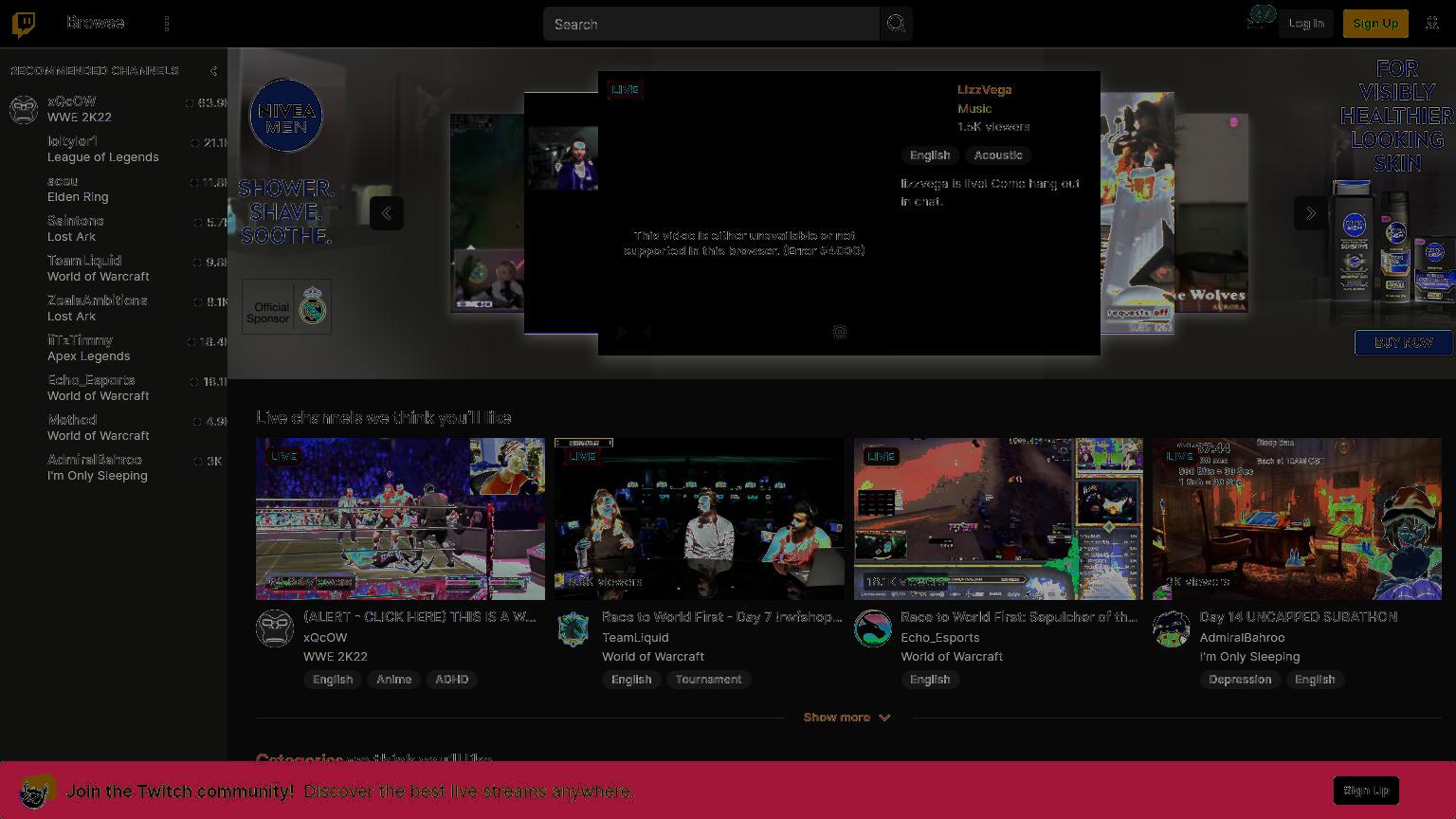Click the Nivea Men logo in the ad

click(x=285, y=116)
